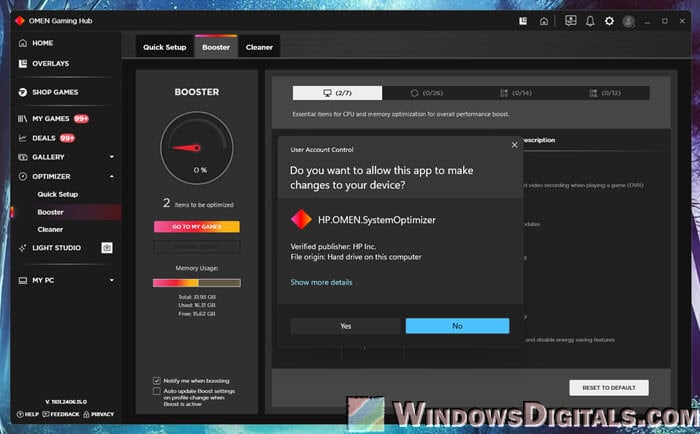
Task: Click the SHOP GAMES icon
Action: click(23, 92)
